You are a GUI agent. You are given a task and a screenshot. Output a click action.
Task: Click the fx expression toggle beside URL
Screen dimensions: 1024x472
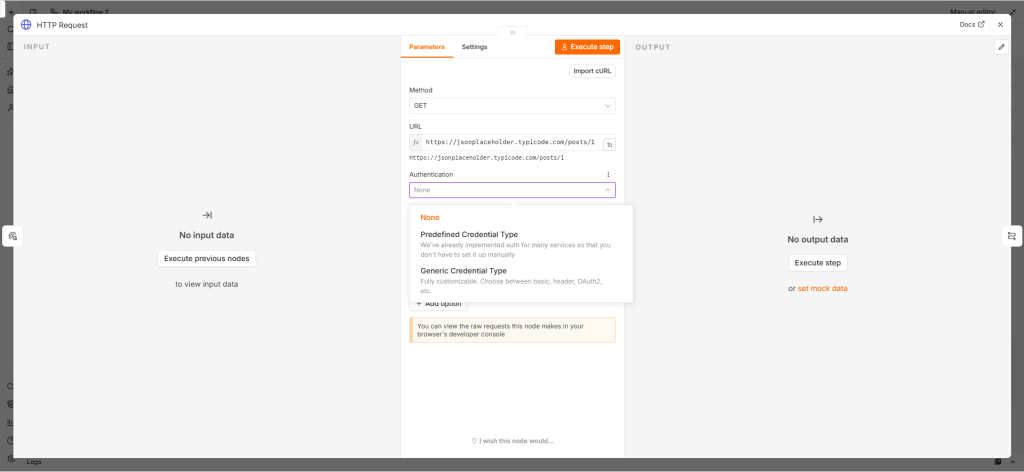(x=415, y=142)
